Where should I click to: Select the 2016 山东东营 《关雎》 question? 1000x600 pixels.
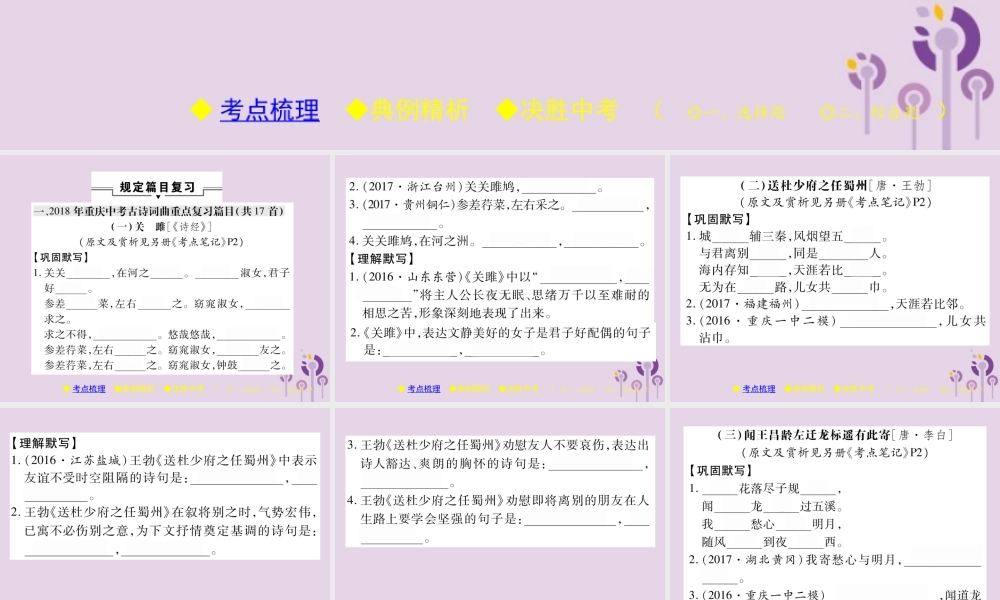pos(499,295)
